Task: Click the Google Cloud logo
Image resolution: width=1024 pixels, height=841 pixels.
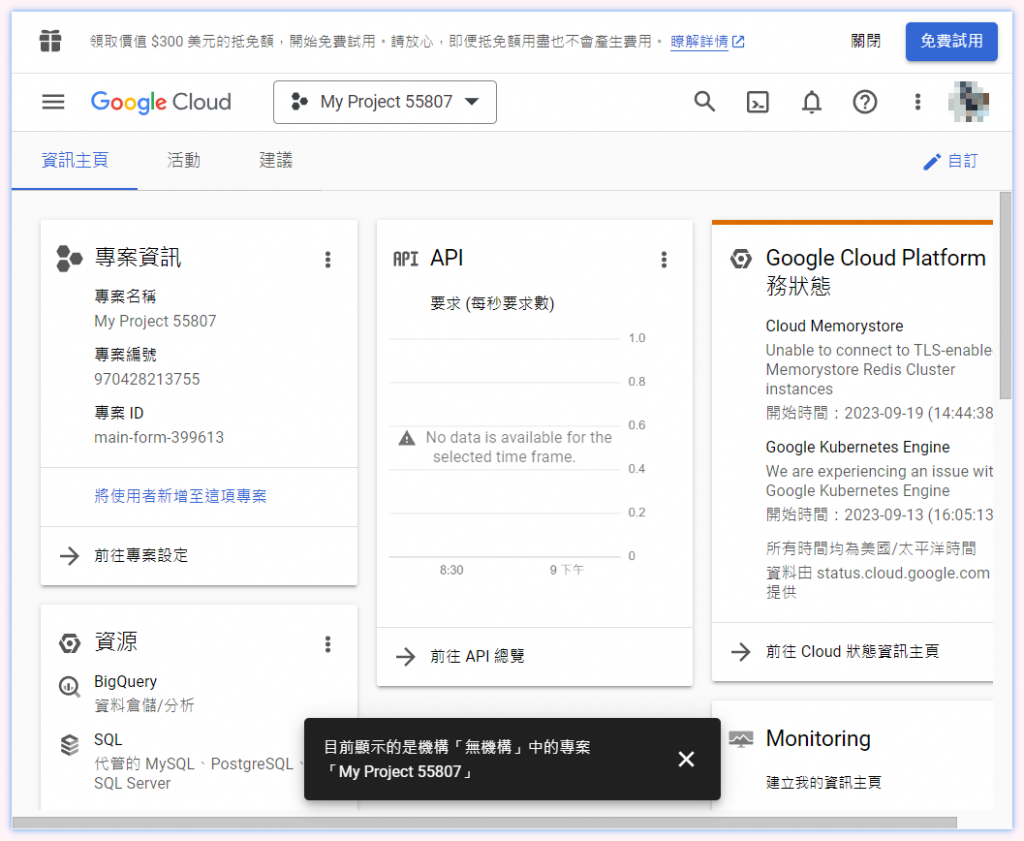Action: pos(161,102)
